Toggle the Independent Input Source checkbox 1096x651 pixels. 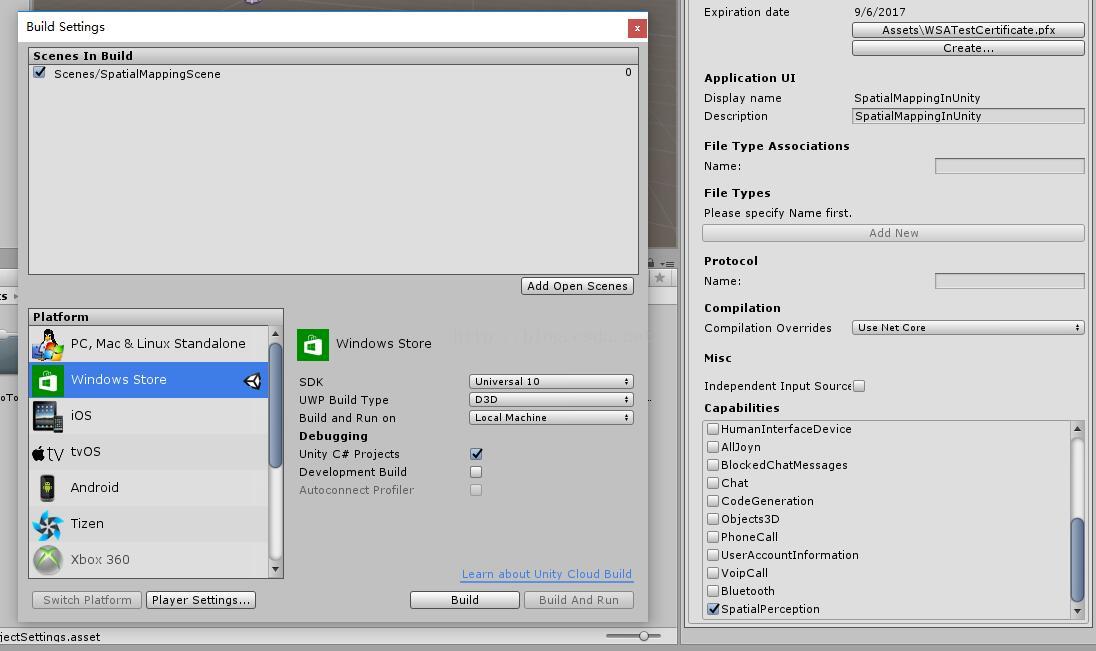tap(859, 386)
